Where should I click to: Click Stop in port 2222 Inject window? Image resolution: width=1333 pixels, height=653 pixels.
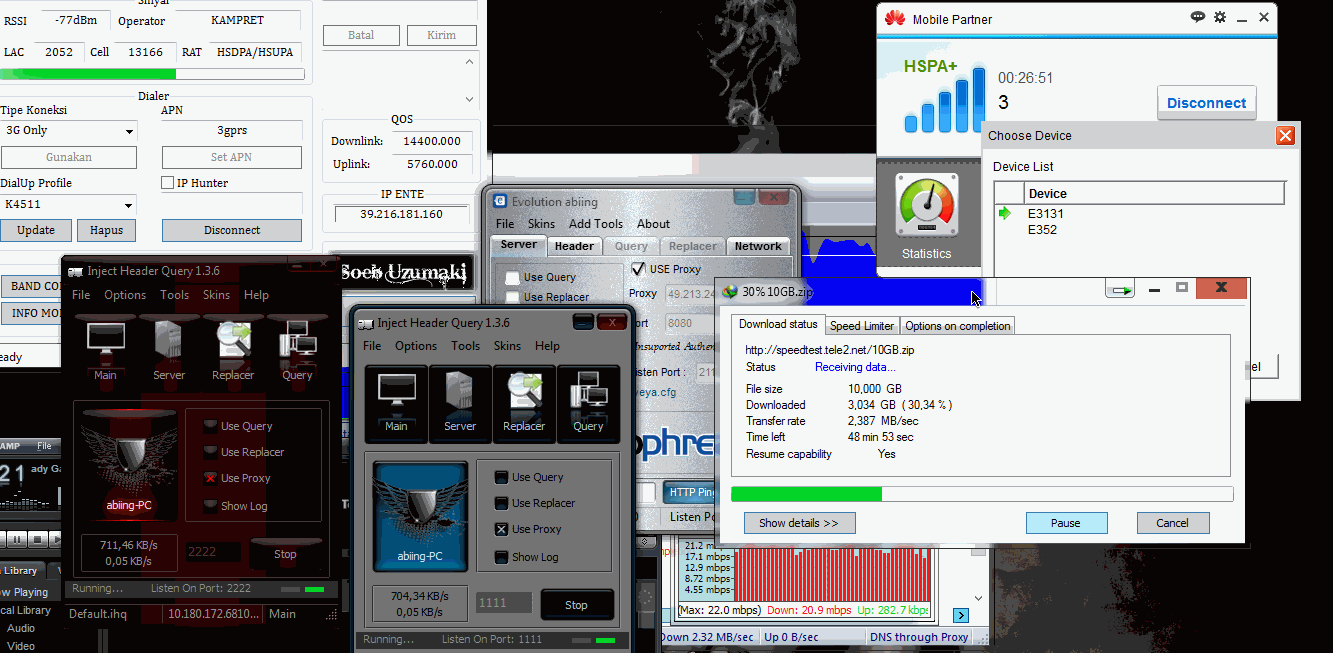point(285,553)
